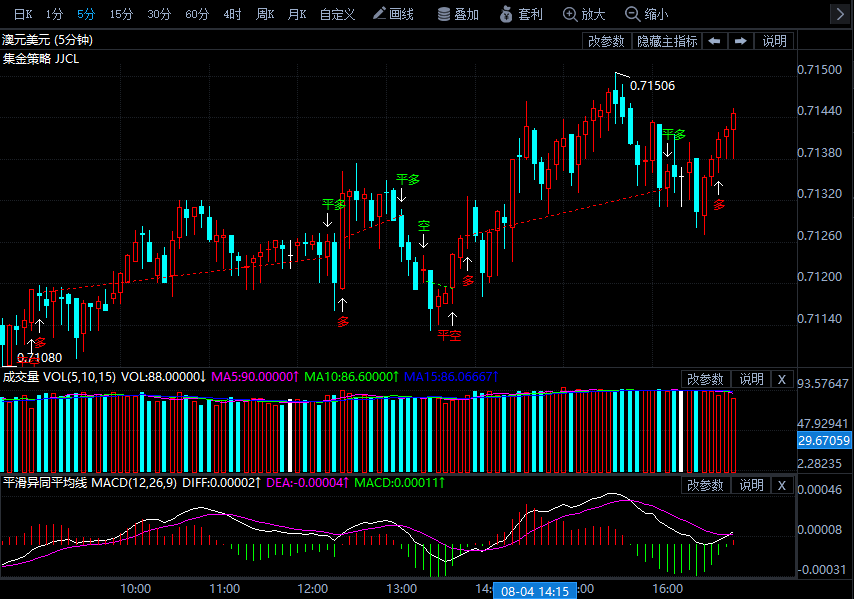Screen dimensions: 854x599
Task: Click the left arrow indicator button
Action: [x=714, y=41]
